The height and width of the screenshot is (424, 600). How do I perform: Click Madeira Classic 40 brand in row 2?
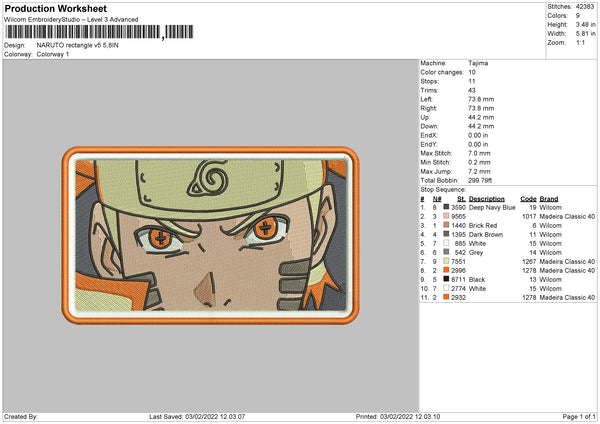click(567, 217)
